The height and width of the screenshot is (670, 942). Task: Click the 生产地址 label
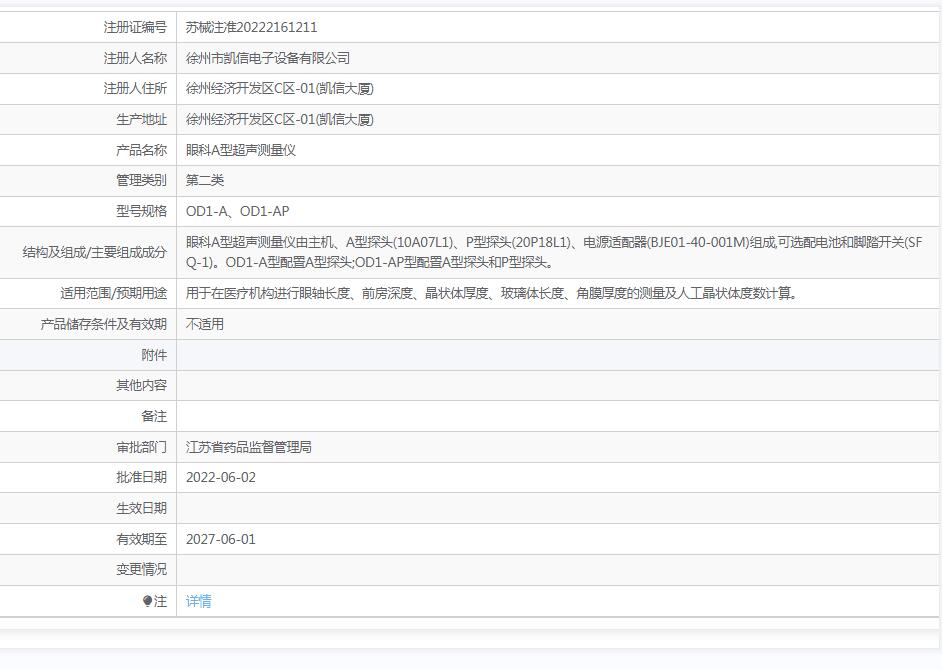pos(141,120)
